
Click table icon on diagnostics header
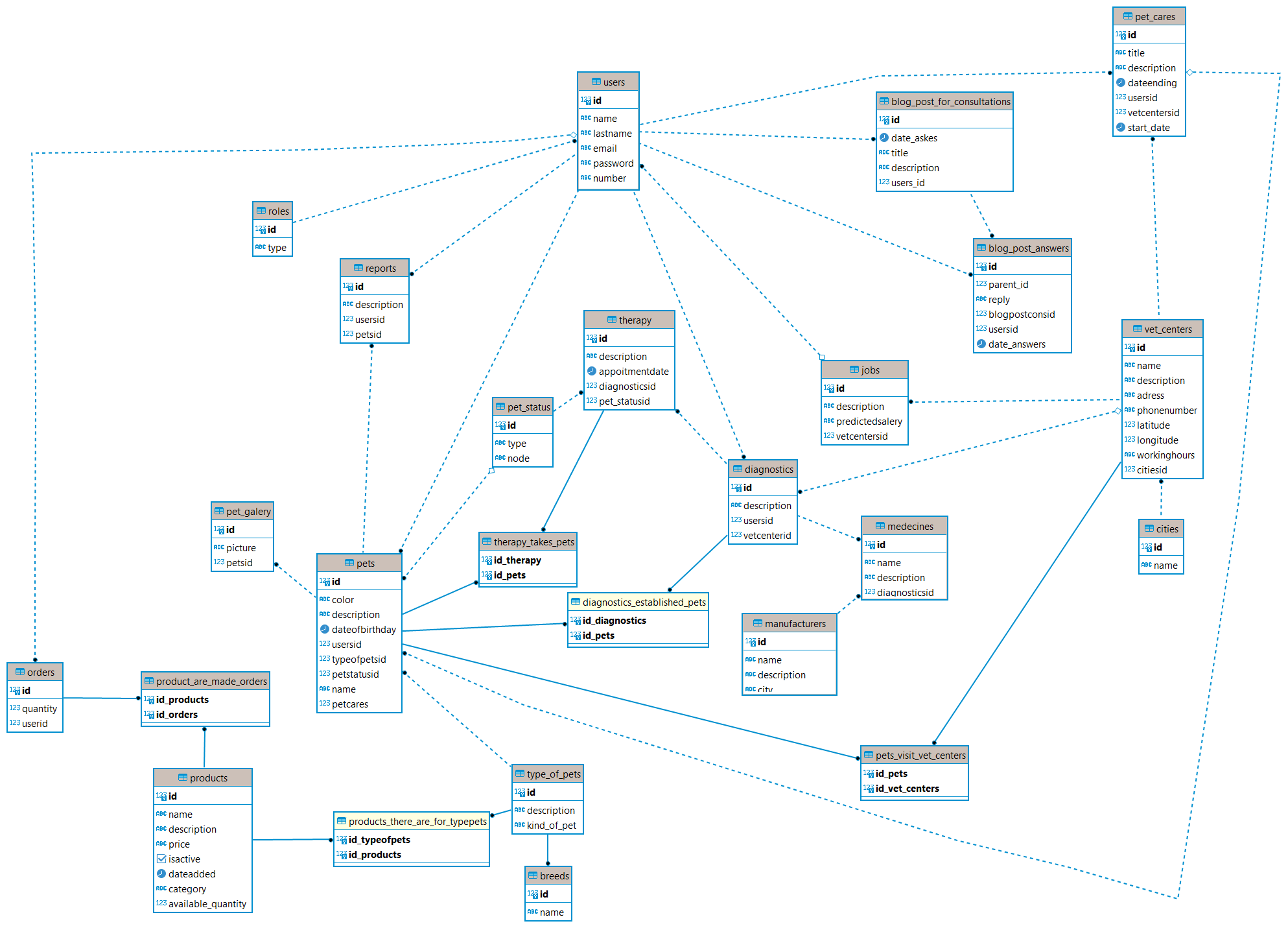(x=737, y=470)
